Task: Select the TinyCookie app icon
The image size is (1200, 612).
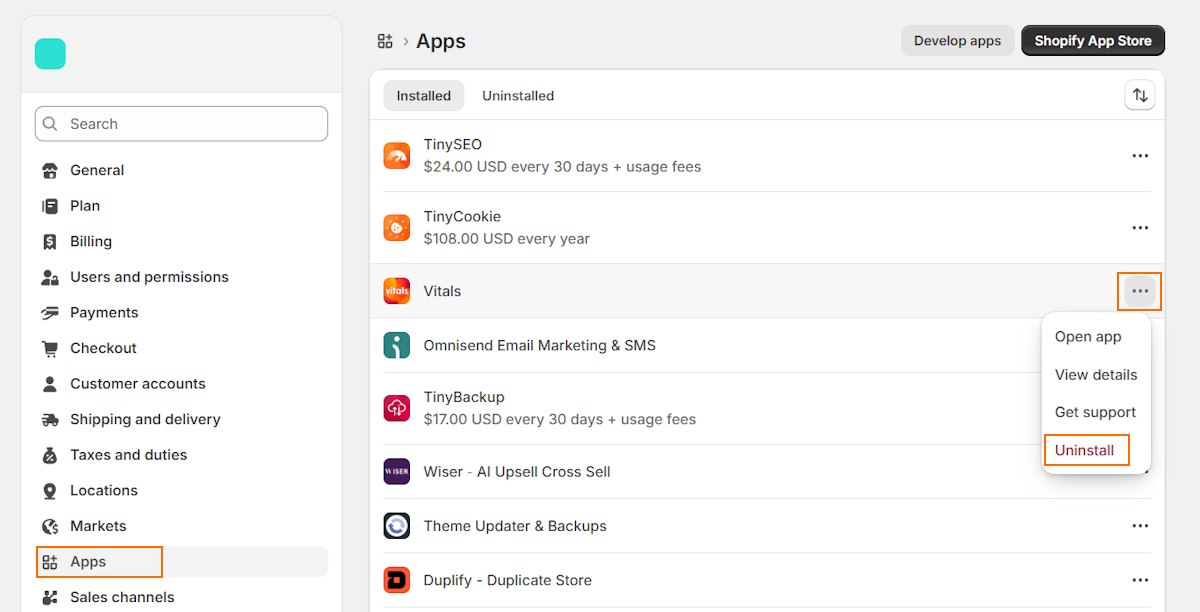Action: tap(396, 227)
